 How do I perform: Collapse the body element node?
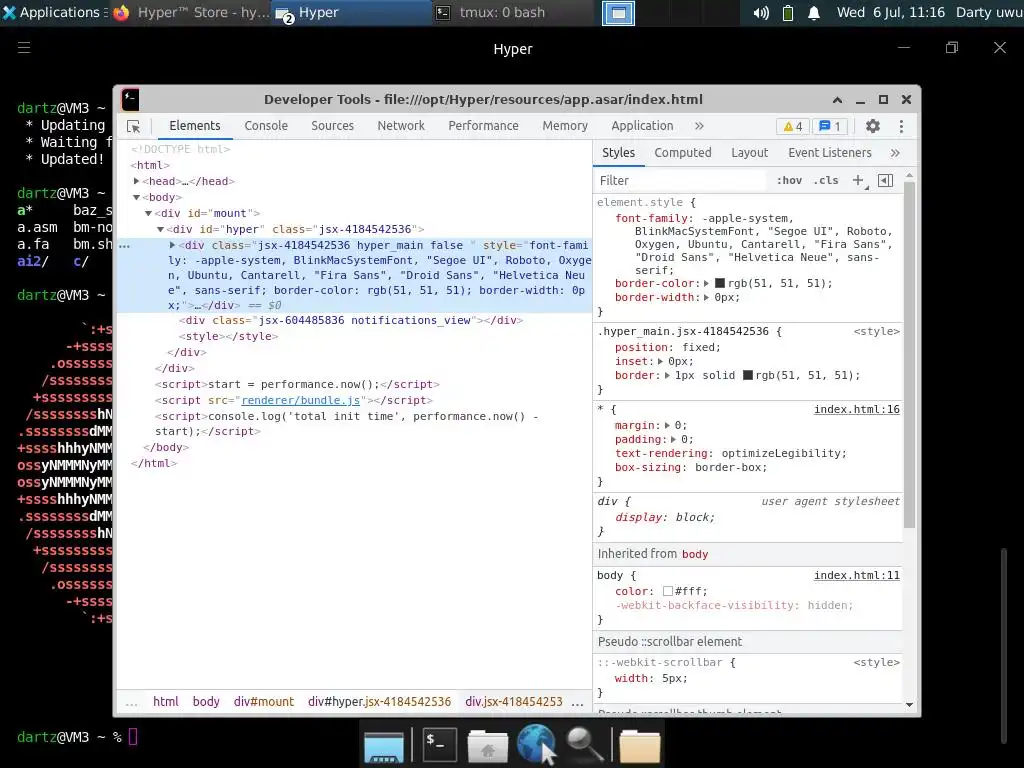pyautogui.click(x=136, y=197)
